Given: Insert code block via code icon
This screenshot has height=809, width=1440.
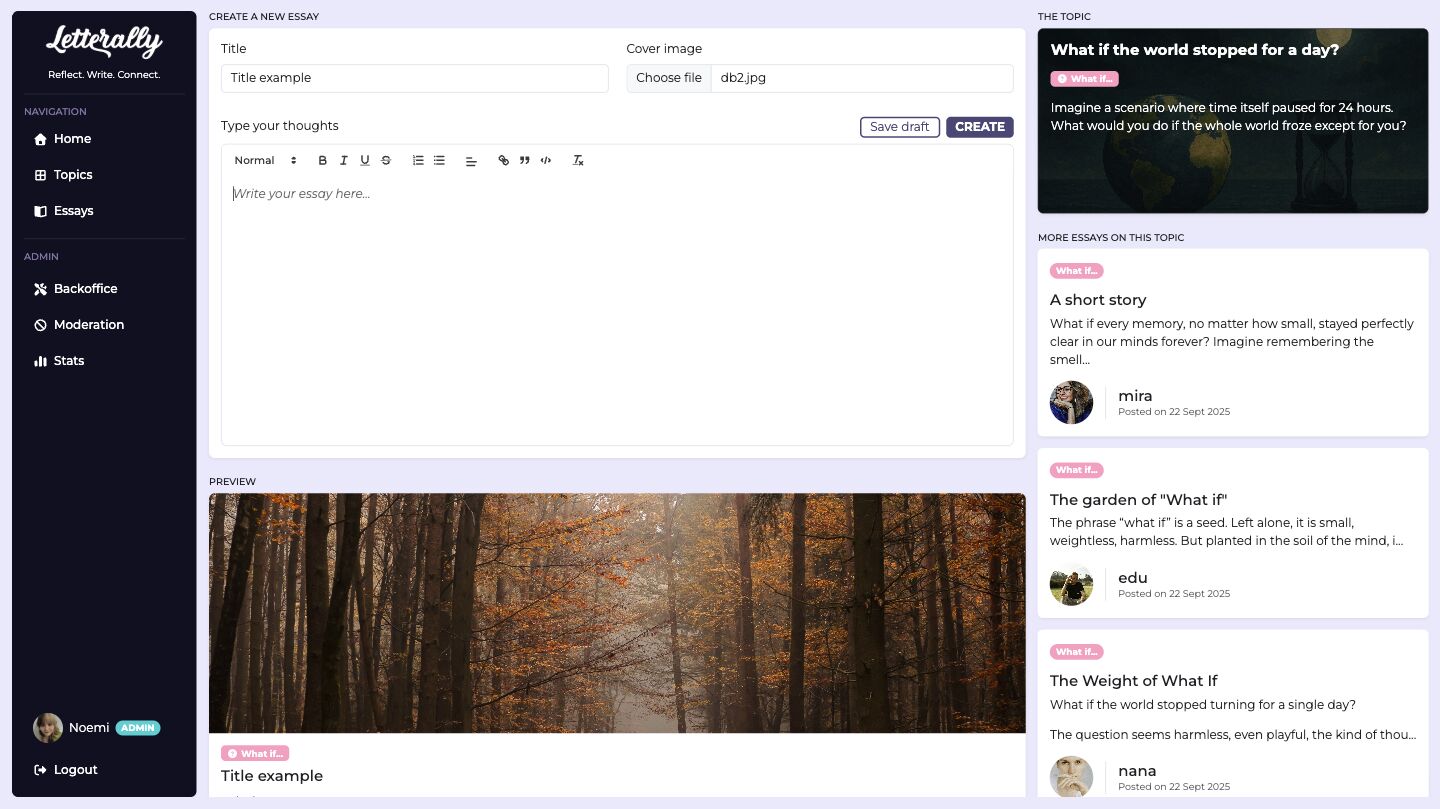Looking at the screenshot, I should [545, 160].
